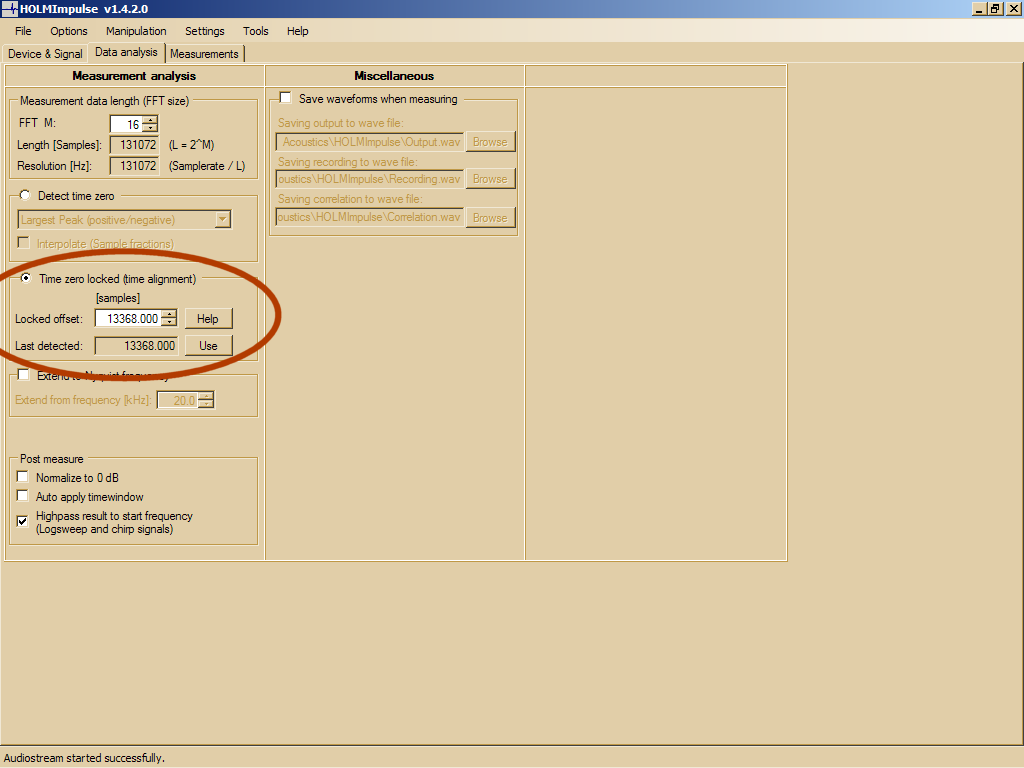This screenshot has width=1024, height=768.
Task: Click Browse for recording wave file
Action: (x=490, y=179)
